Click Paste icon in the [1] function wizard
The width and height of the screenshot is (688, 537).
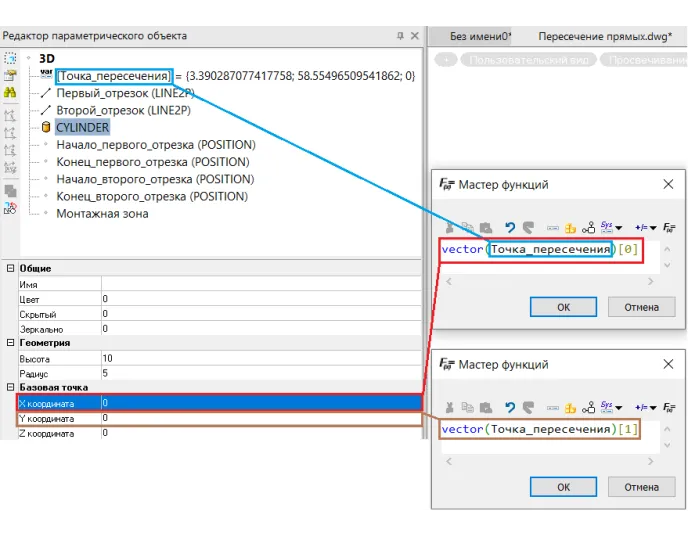486,408
